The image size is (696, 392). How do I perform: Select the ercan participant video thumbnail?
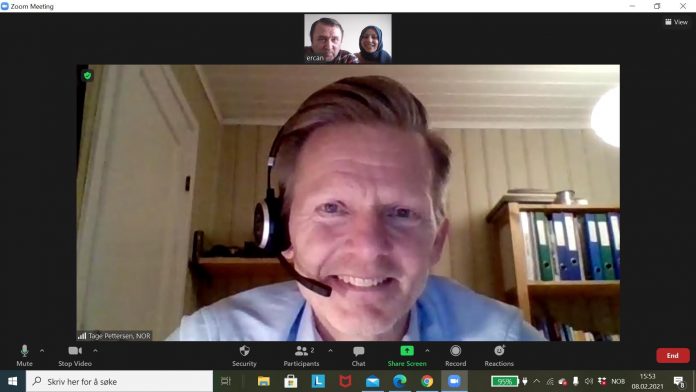point(348,39)
